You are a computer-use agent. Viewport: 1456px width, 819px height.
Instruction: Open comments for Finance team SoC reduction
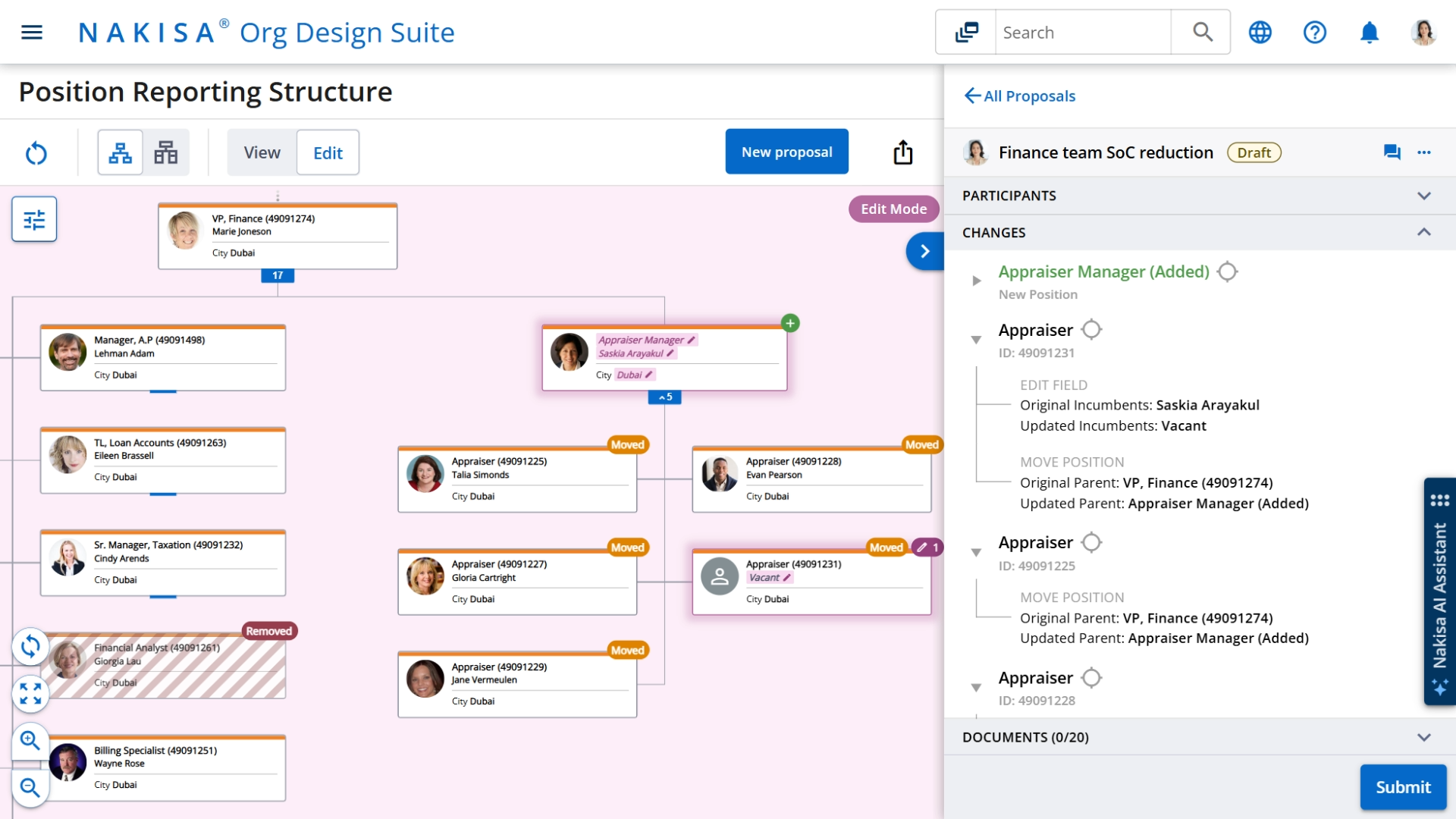coord(1392,152)
